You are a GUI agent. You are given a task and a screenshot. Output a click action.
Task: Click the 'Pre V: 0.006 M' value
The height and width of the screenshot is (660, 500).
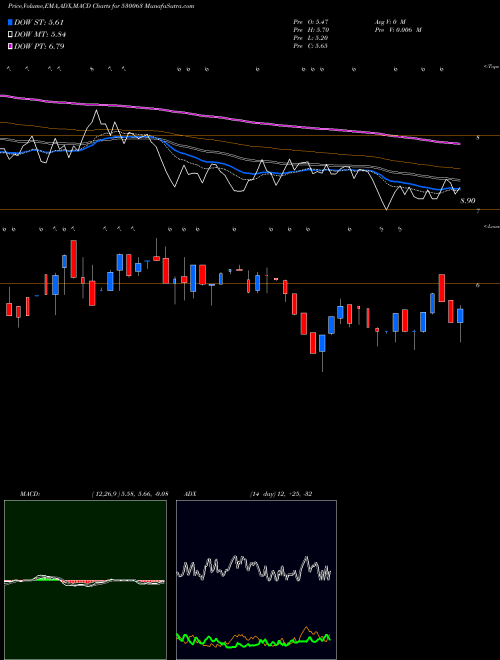[x=398, y=30]
